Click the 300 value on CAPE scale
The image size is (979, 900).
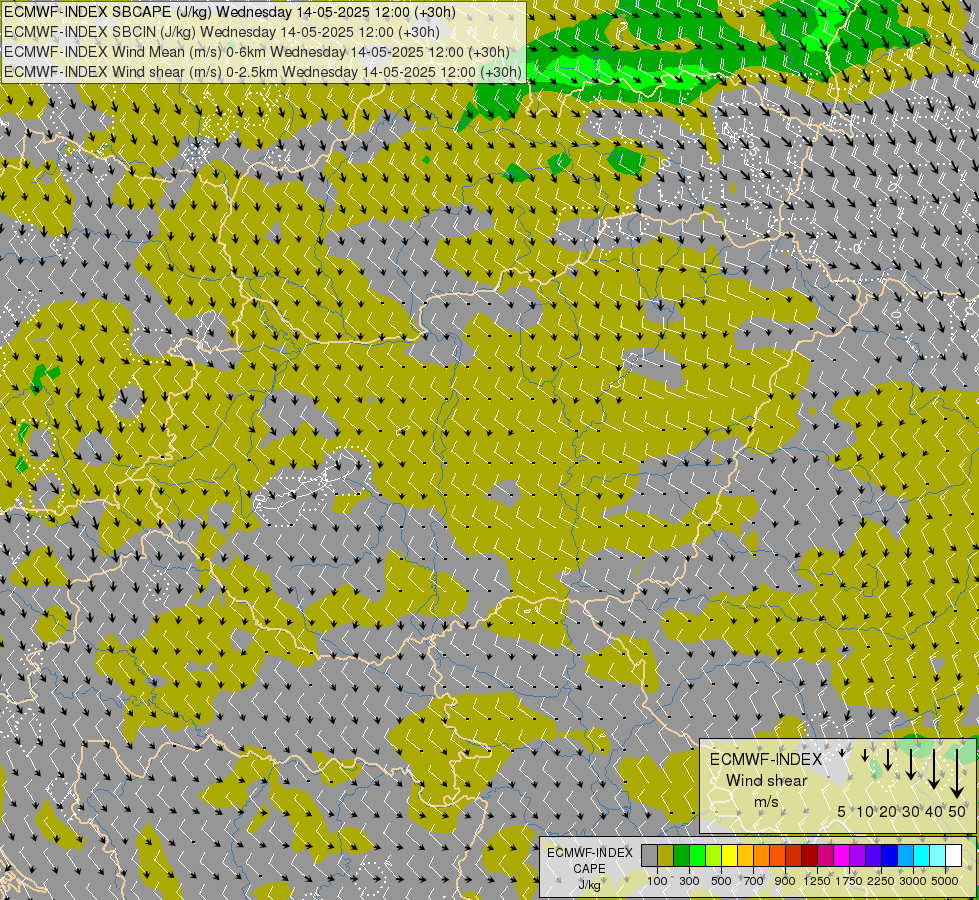pyautogui.click(x=689, y=881)
